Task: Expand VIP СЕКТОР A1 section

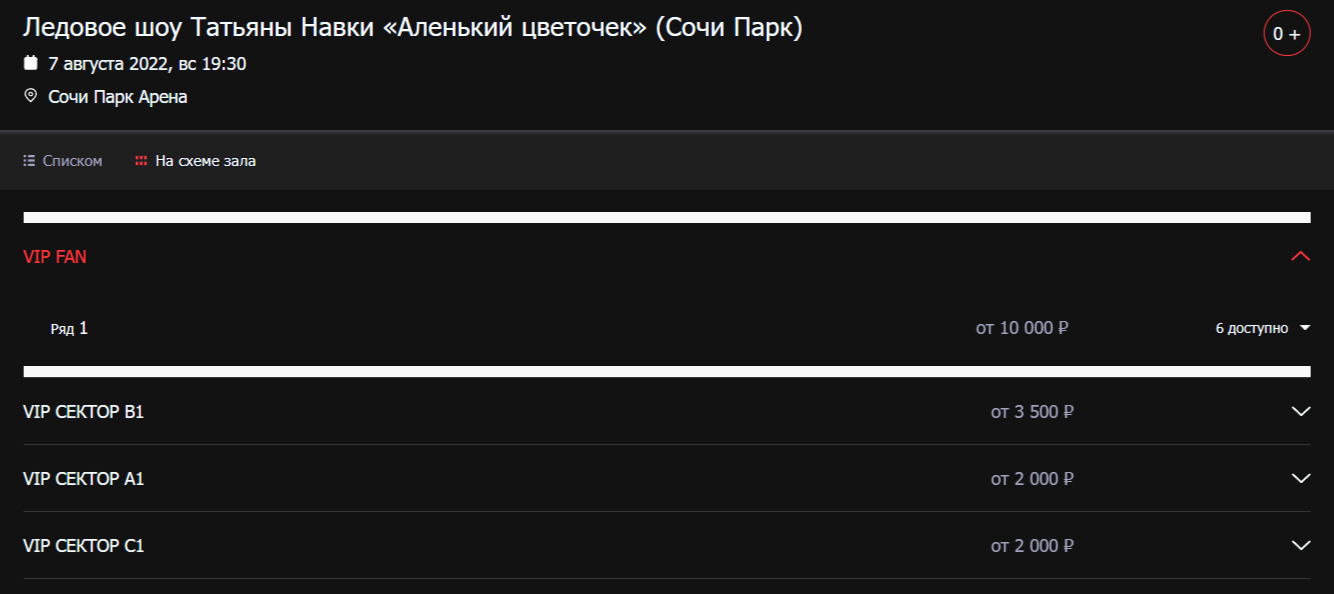Action: pyautogui.click(x=1300, y=478)
